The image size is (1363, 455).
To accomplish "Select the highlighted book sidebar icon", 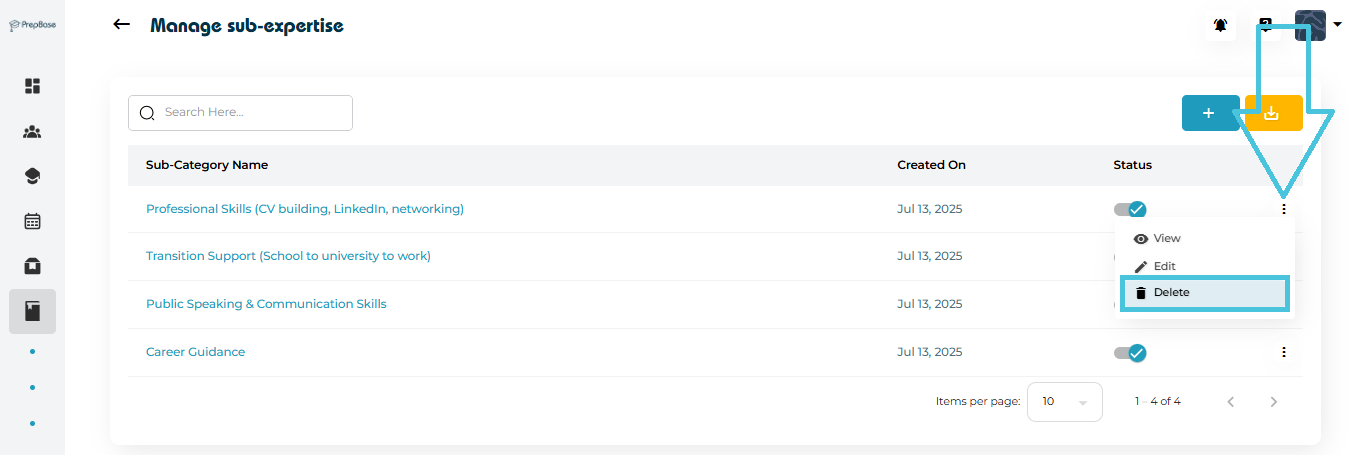I will [32, 311].
